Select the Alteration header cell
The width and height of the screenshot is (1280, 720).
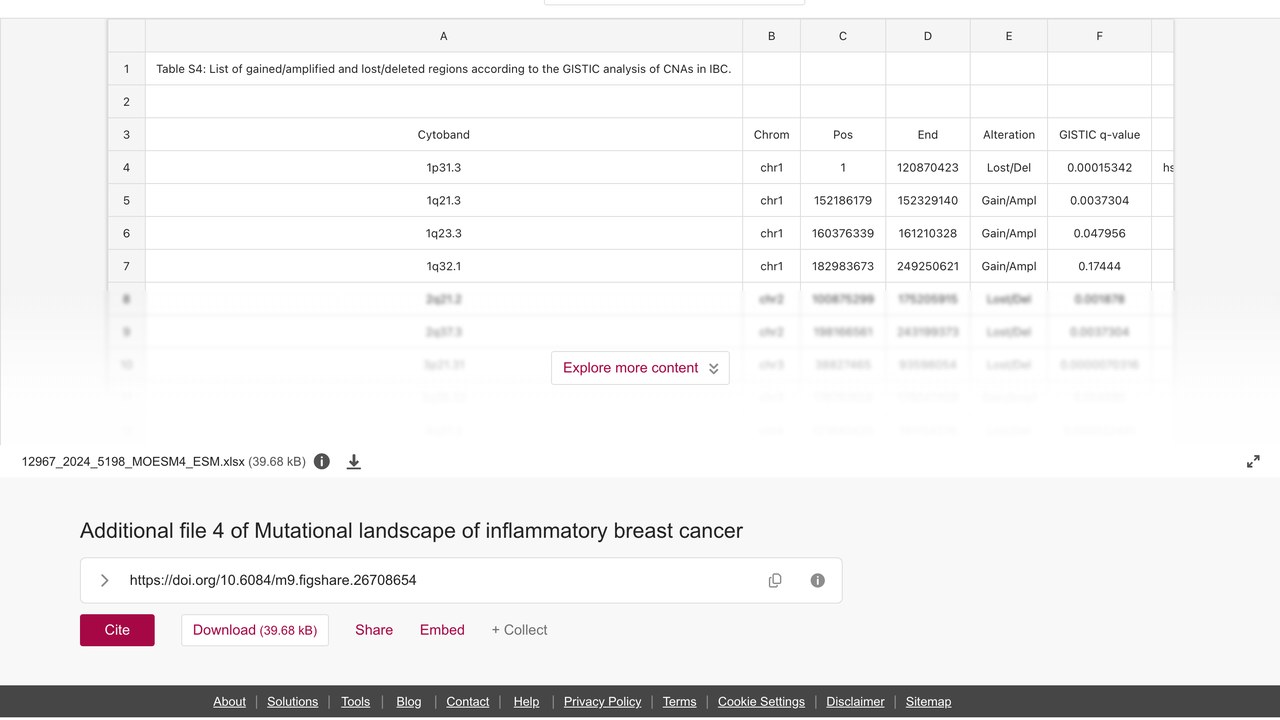[x=1009, y=135]
